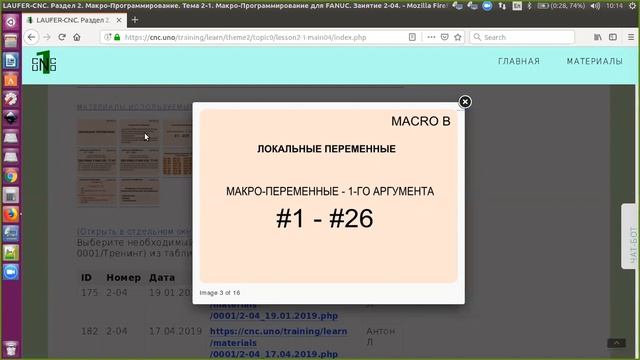The height and width of the screenshot is (360, 640).
Task: Open the Firefox hamburger menu
Action: [631, 37]
